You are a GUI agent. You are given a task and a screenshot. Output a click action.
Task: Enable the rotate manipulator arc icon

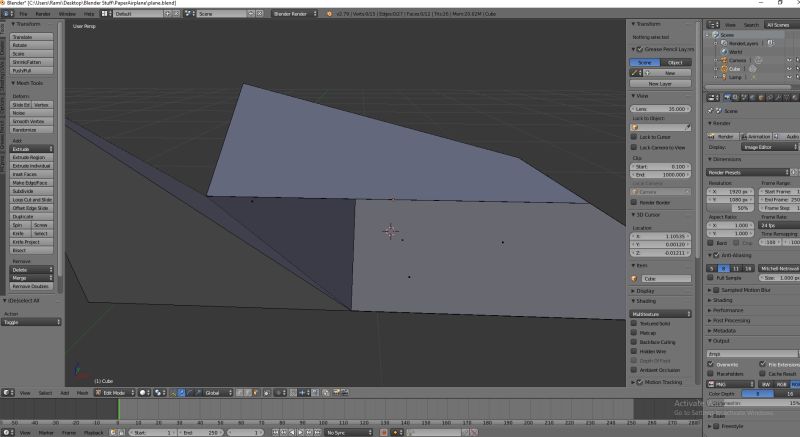(x=189, y=393)
